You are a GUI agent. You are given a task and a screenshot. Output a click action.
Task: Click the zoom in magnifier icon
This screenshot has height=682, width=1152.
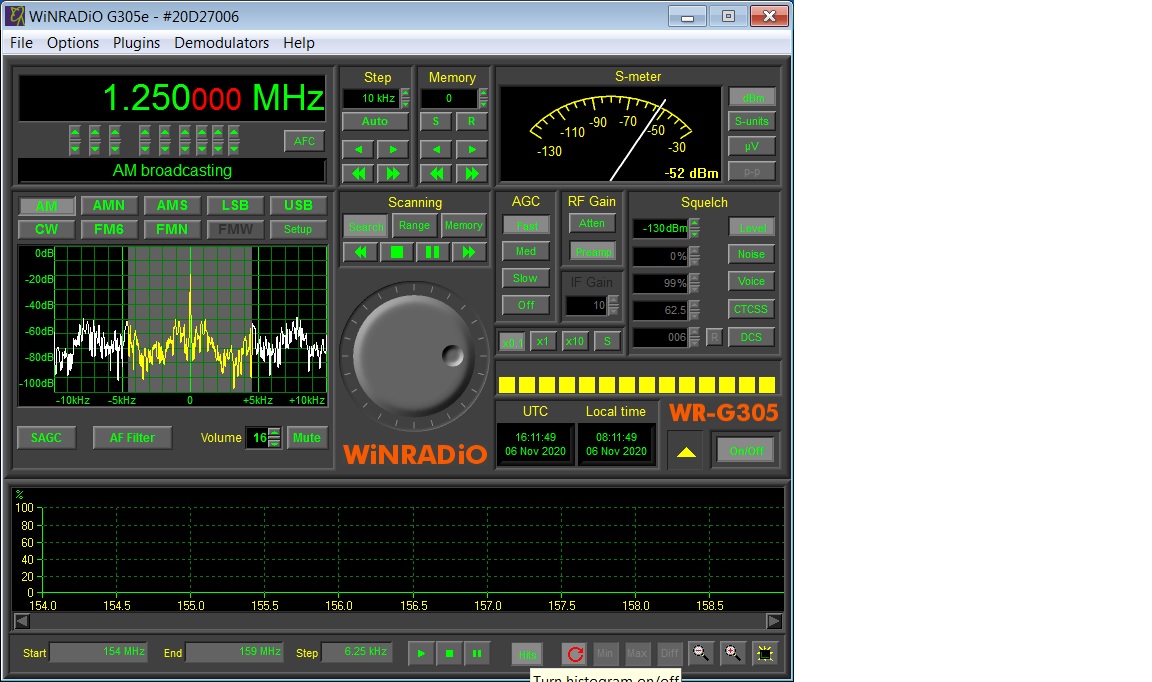(734, 654)
